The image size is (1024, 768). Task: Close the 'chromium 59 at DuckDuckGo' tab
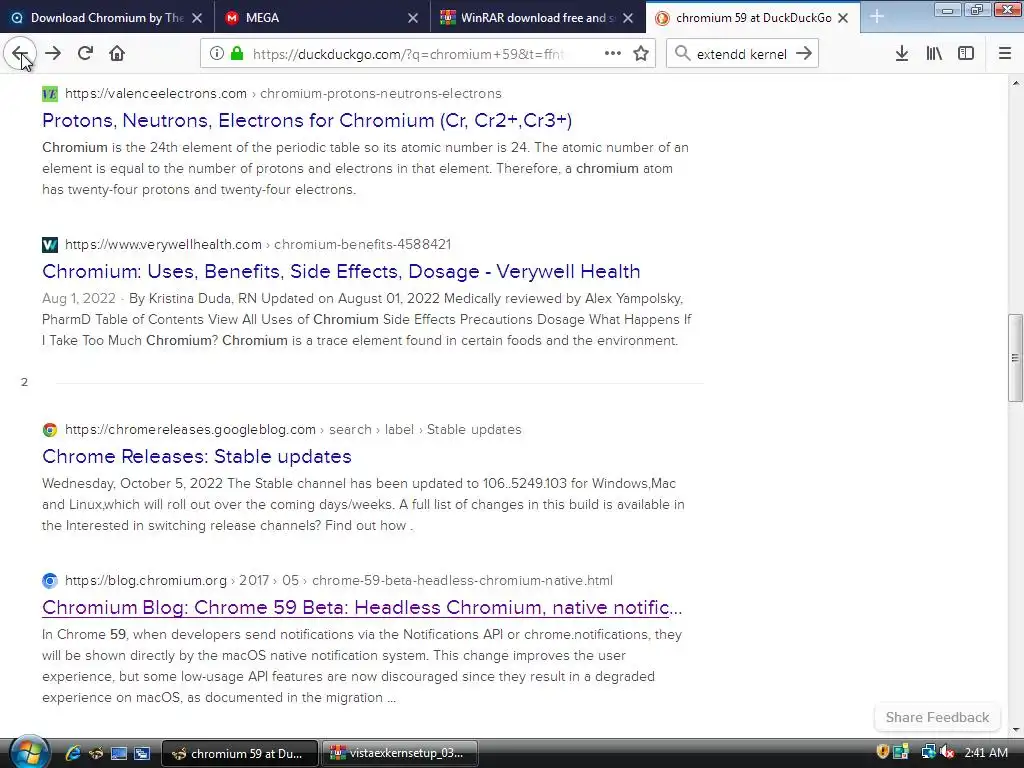843,18
